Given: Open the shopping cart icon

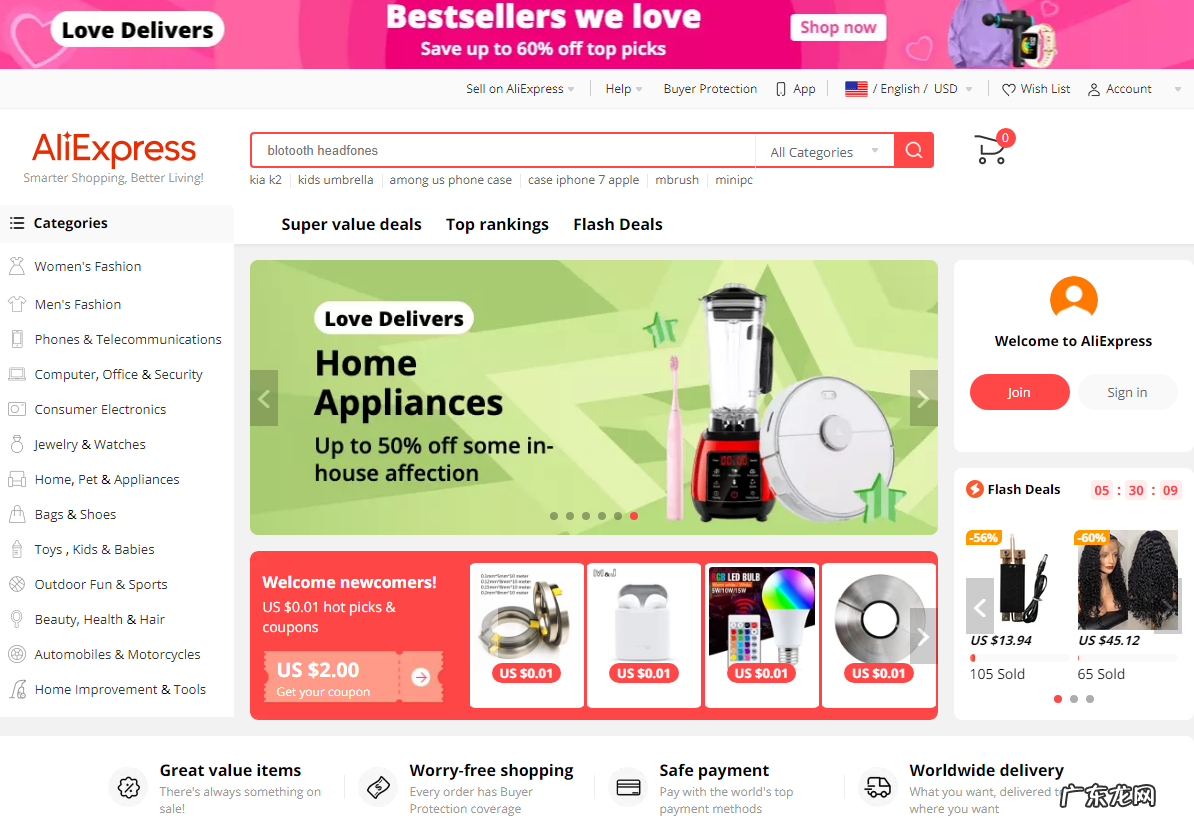Looking at the screenshot, I should (990, 149).
